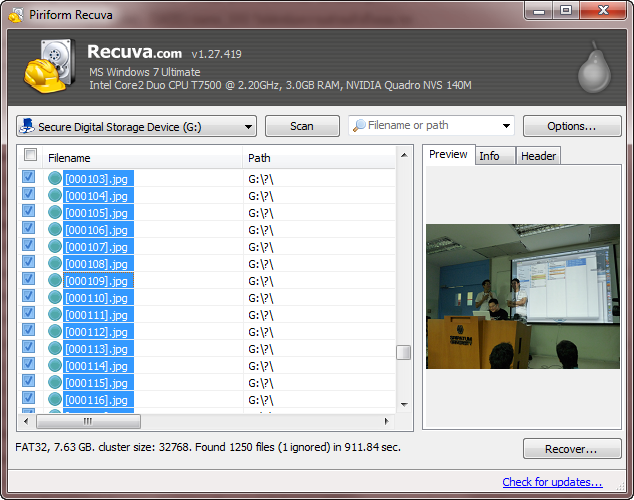The image size is (634, 500).
Task: Click the drive icon in the device selector
Action: (x=27, y=126)
